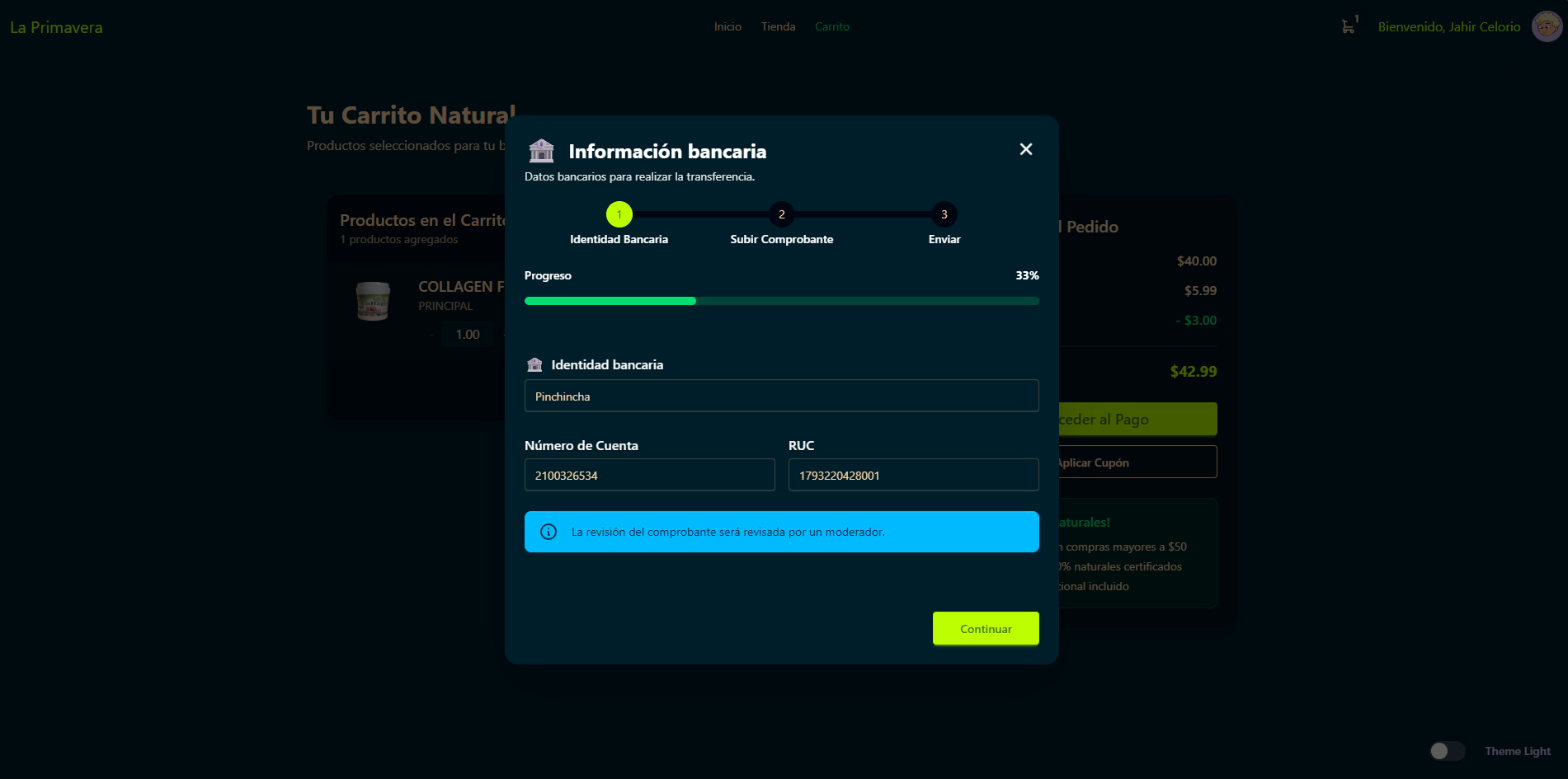
Task: Click the user avatar in top right
Action: 1547,26
